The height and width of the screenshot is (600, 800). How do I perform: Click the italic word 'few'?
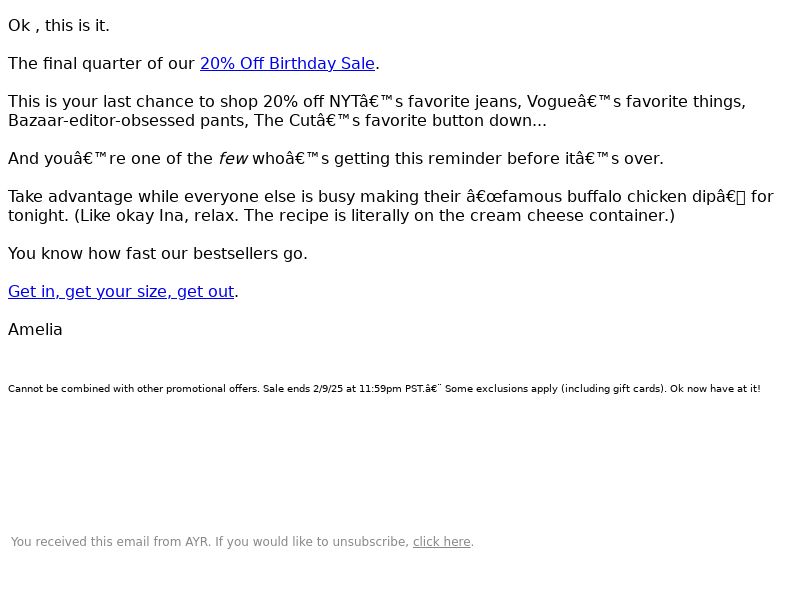pyautogui.click(x=233, y=159)
